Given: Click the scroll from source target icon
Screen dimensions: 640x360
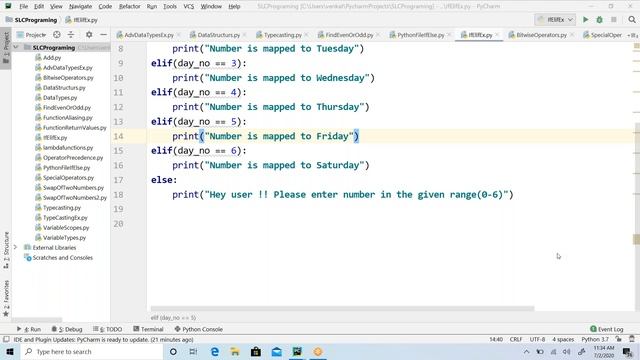Looking at the screenshot, I should 57,35.
